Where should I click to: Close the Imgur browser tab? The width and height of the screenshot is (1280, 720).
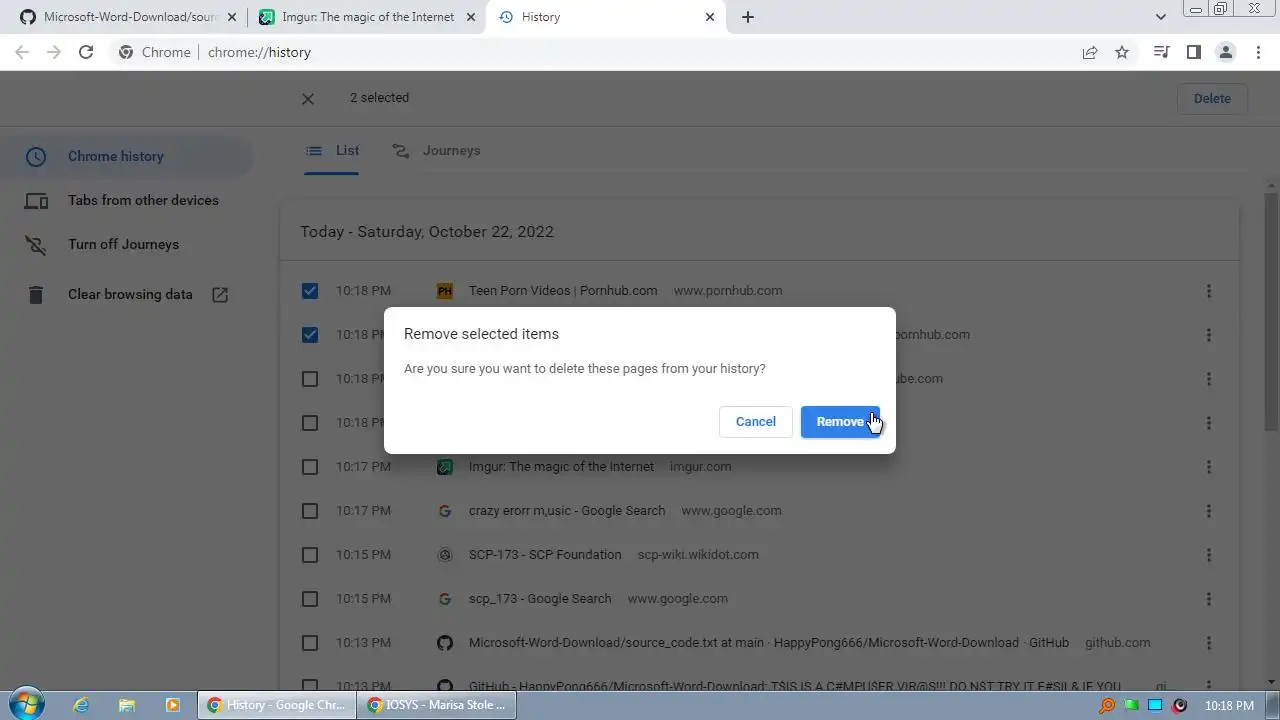[x=470, y=17]
